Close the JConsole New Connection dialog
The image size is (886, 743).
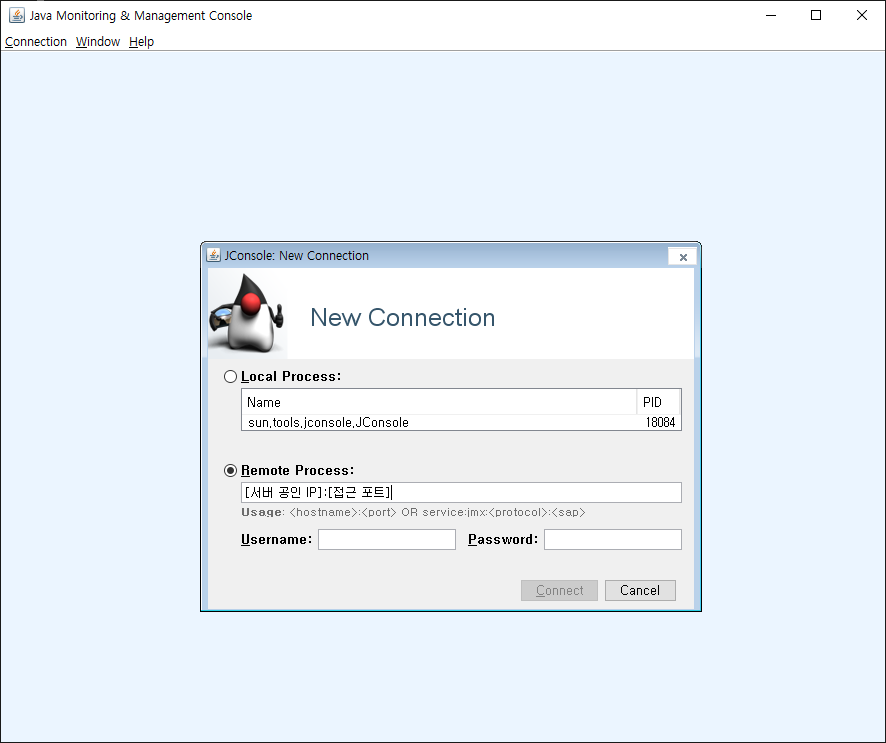[x=683, y=257]
